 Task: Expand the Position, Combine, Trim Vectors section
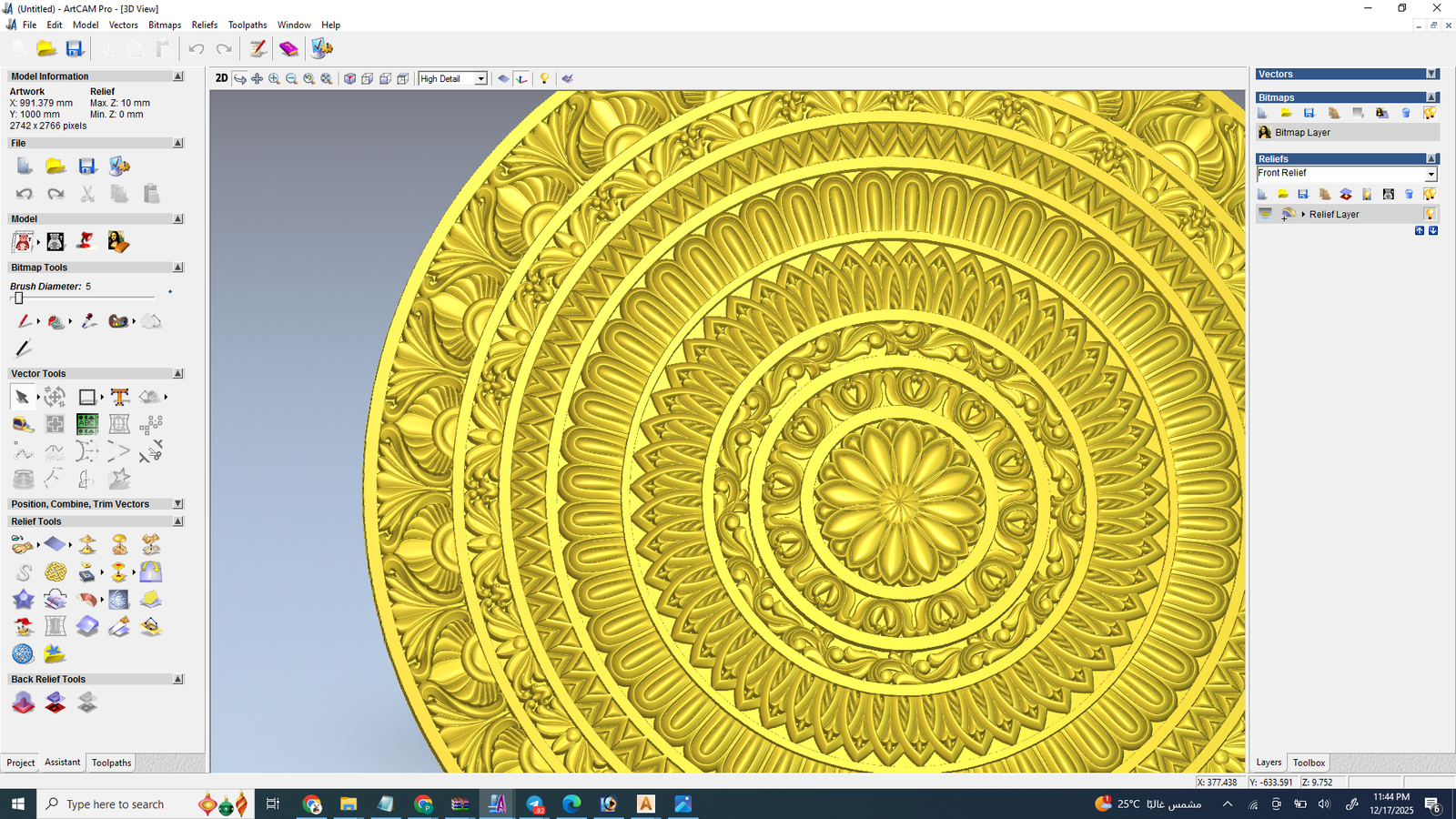click(x=177, y=504)
